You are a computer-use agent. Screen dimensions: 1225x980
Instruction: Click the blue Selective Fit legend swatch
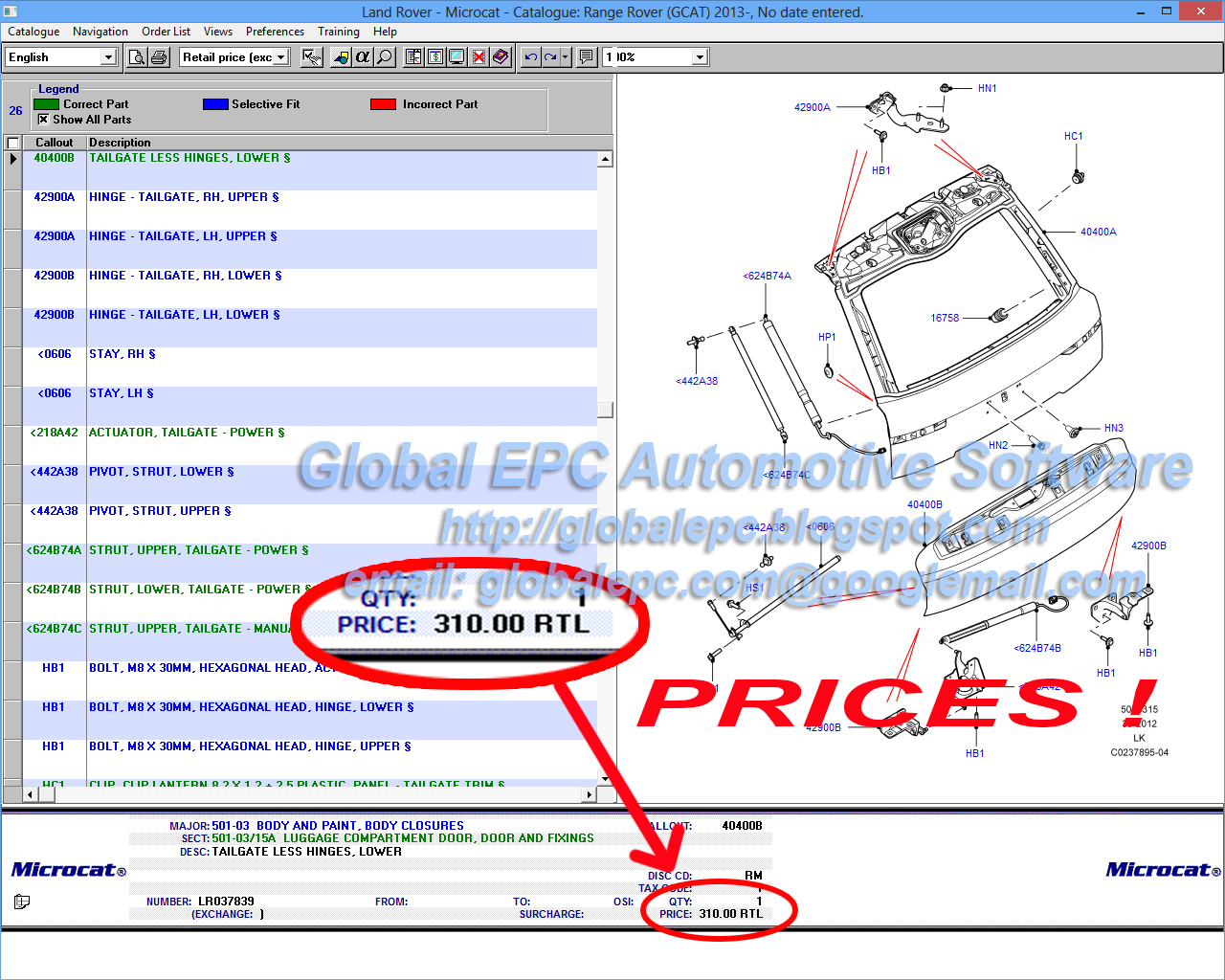[x=215, y=104]
